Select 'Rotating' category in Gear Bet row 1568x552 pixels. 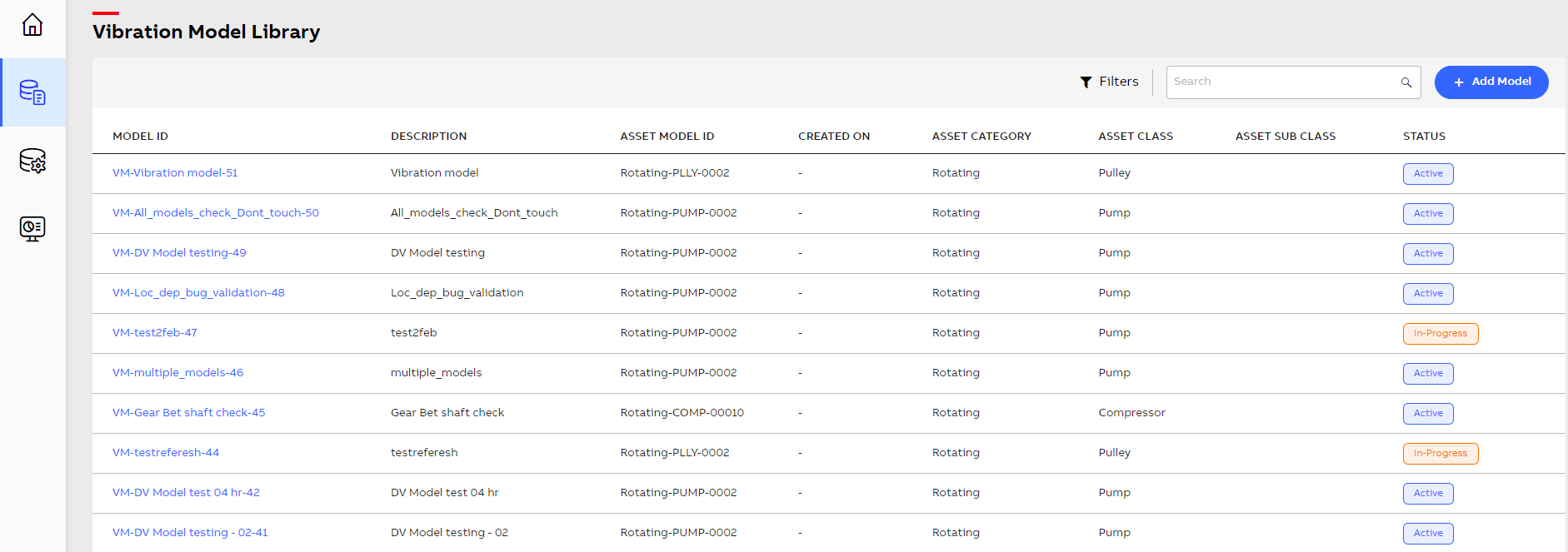coord(956,413)
